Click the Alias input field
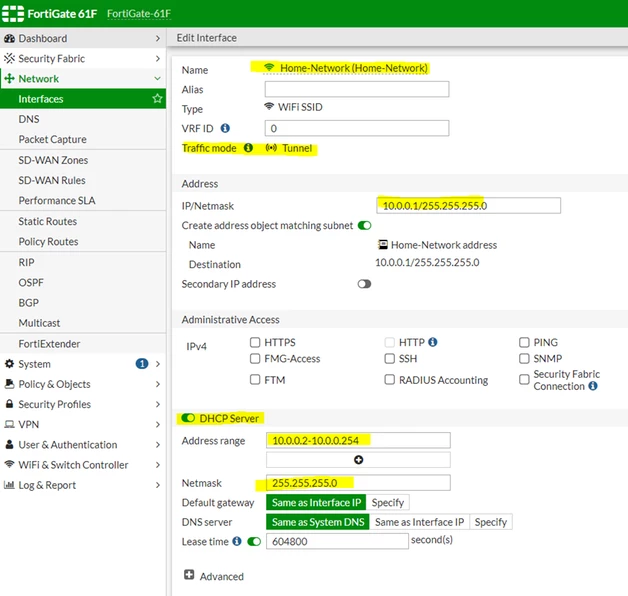Screen dimensions: 628x596 pos(357,89)
